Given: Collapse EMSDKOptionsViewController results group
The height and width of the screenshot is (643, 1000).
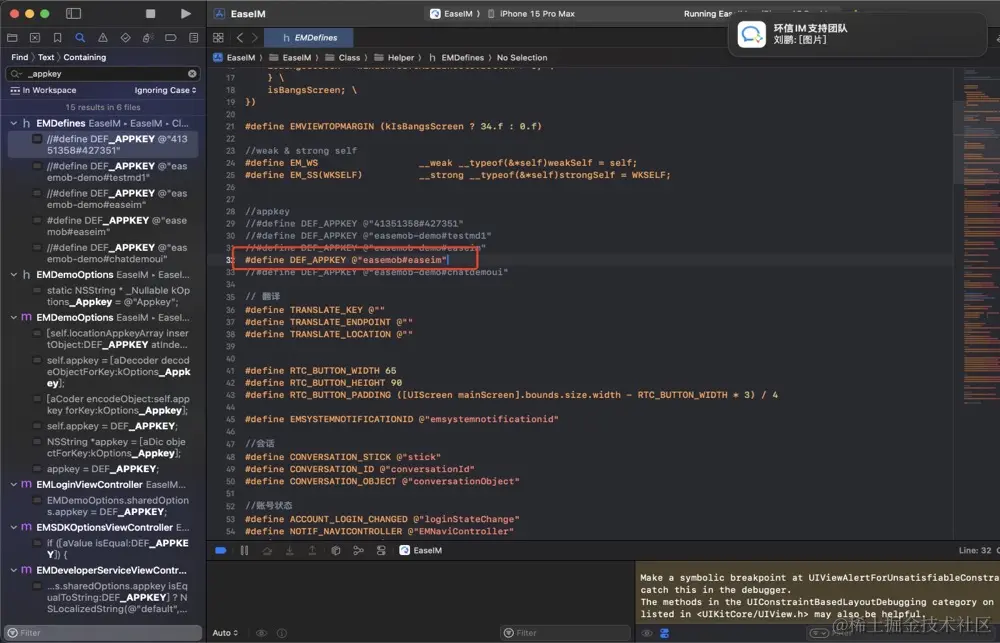Looking at the screenshot, I should tap(13, 528).
